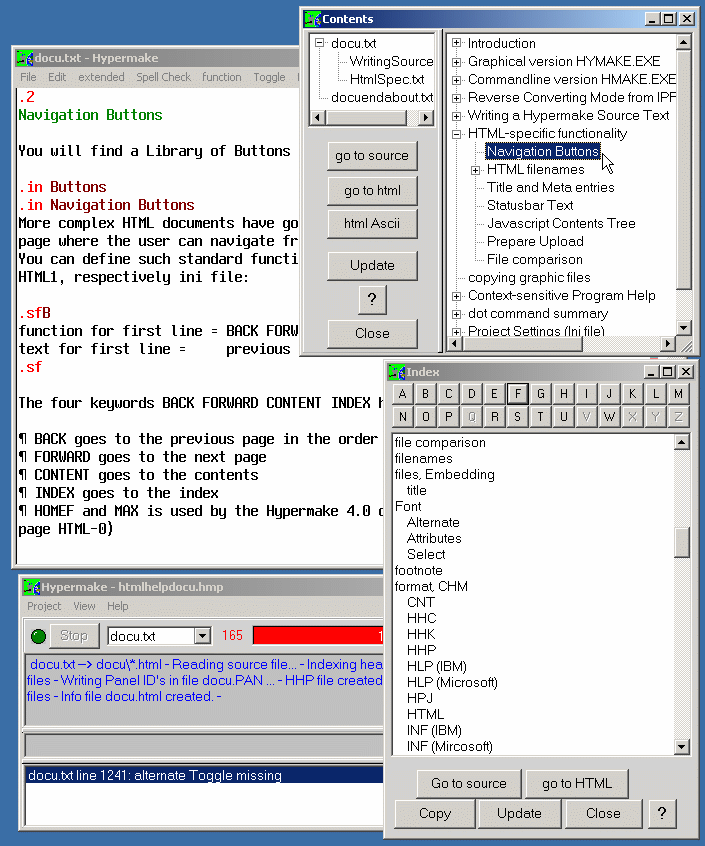Select 'alternate Toggle missing' error line
This screenshot has width=705, height=846.
(x=204, y=775)
